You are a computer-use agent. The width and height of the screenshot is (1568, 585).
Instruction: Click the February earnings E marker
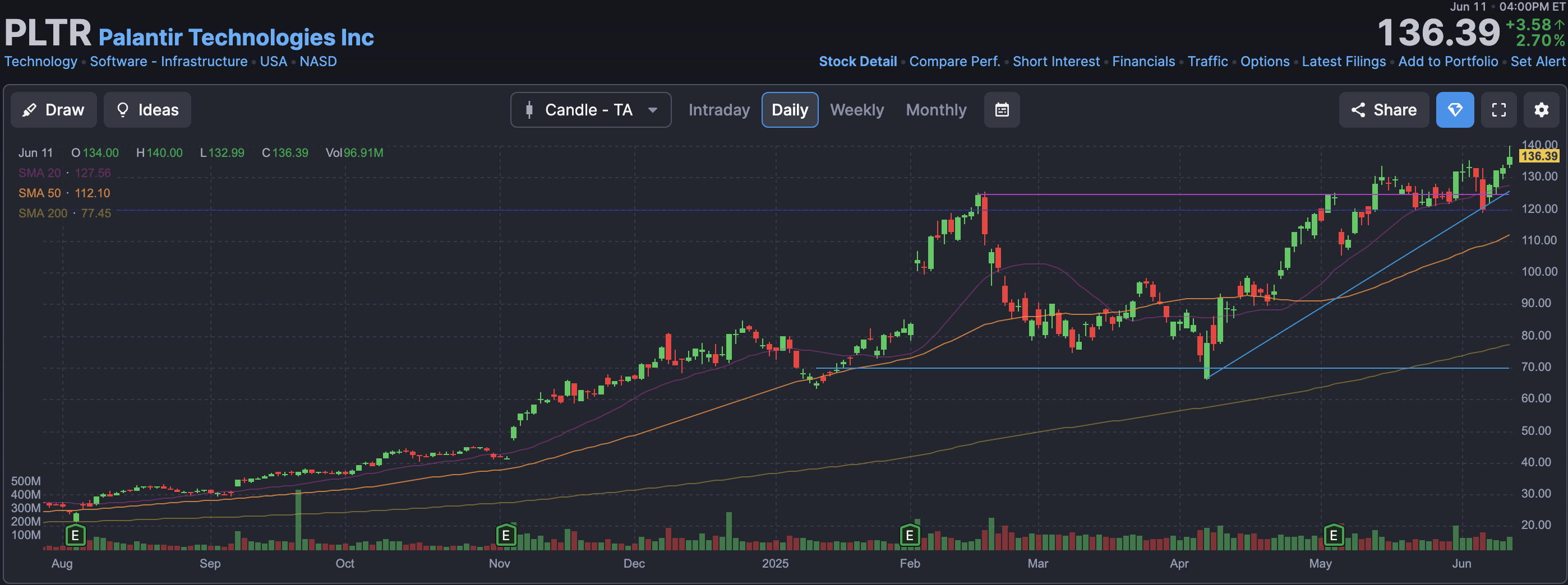(x=910, y=535)
